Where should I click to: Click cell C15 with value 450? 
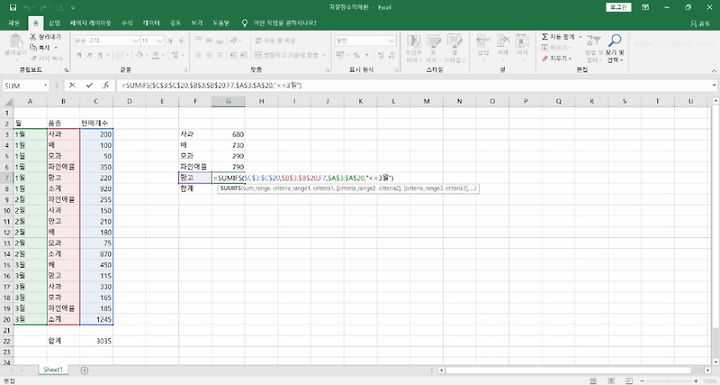coord(96,265)
